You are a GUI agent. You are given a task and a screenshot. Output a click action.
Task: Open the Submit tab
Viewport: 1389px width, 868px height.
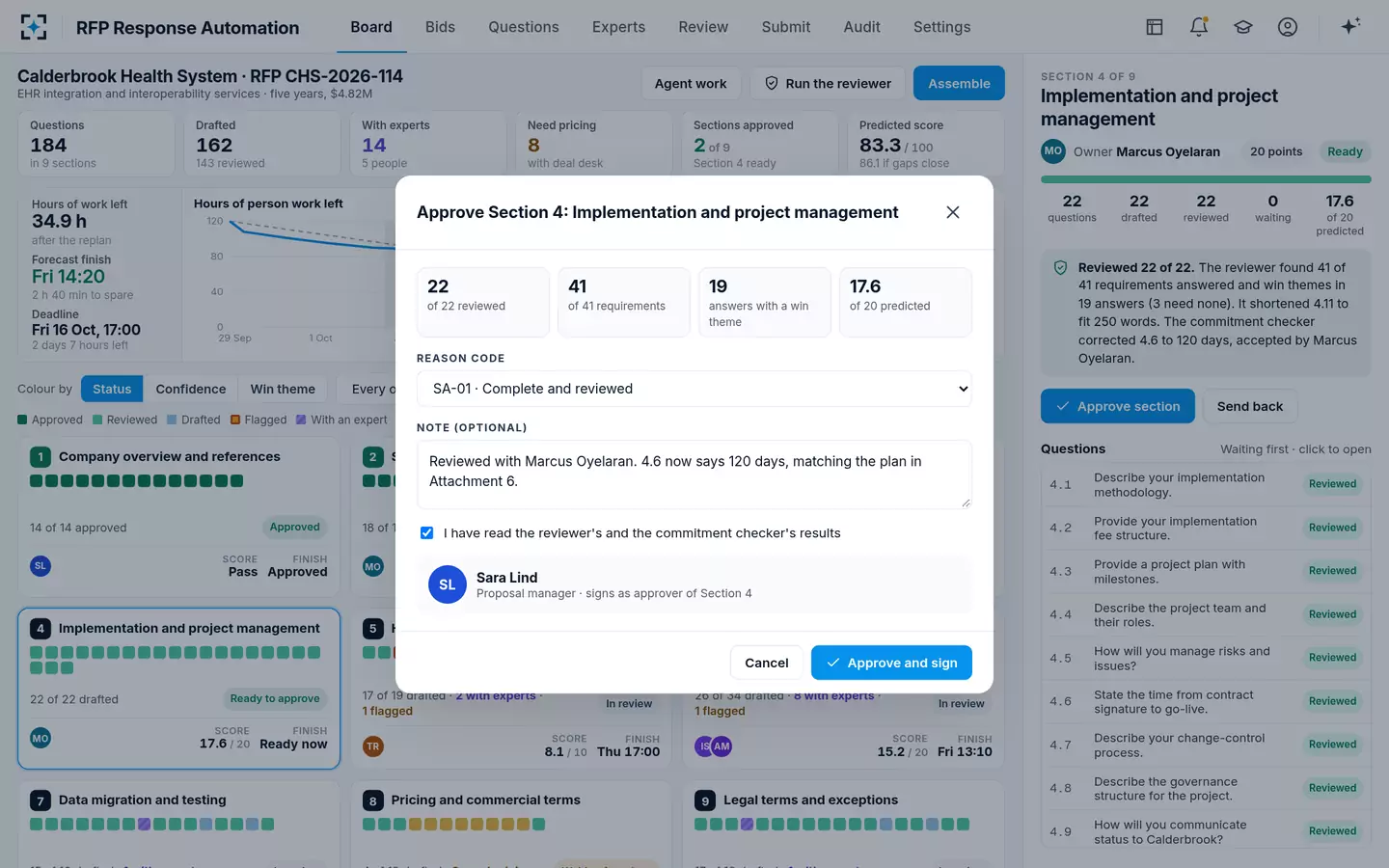point(786,27)
